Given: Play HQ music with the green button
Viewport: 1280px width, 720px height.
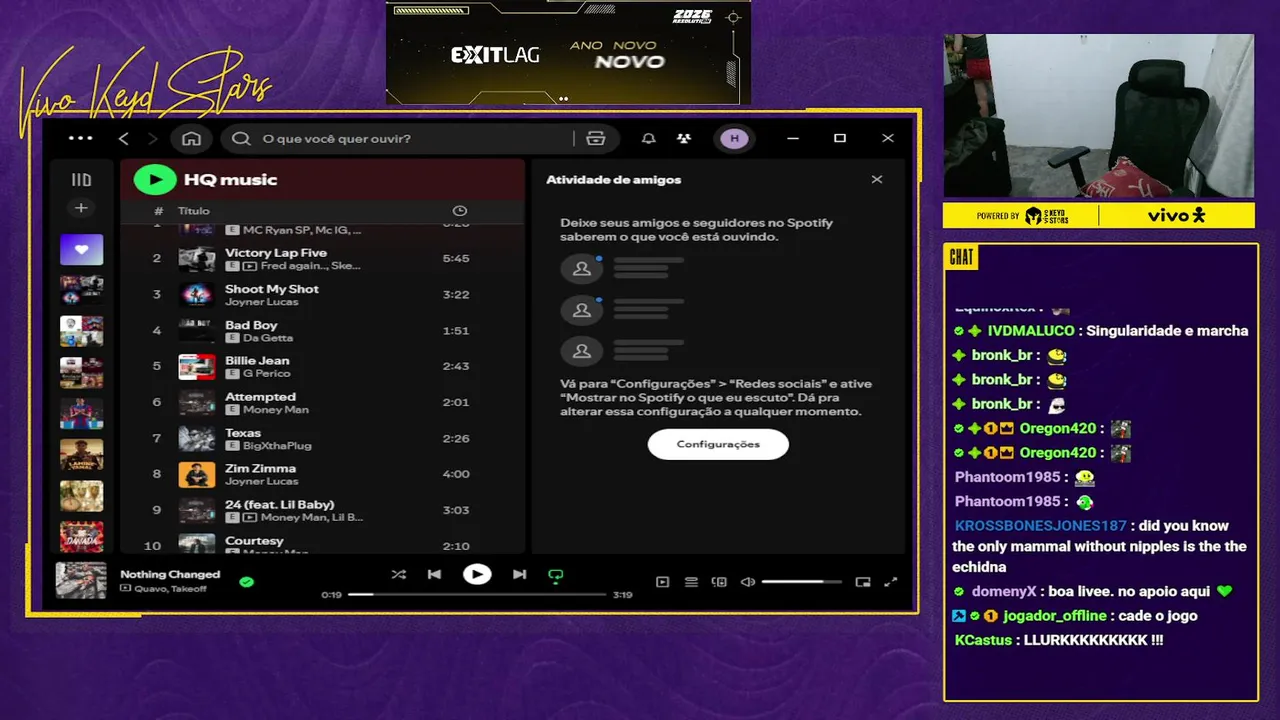Looking at the screenshot, I should point(155,179).
